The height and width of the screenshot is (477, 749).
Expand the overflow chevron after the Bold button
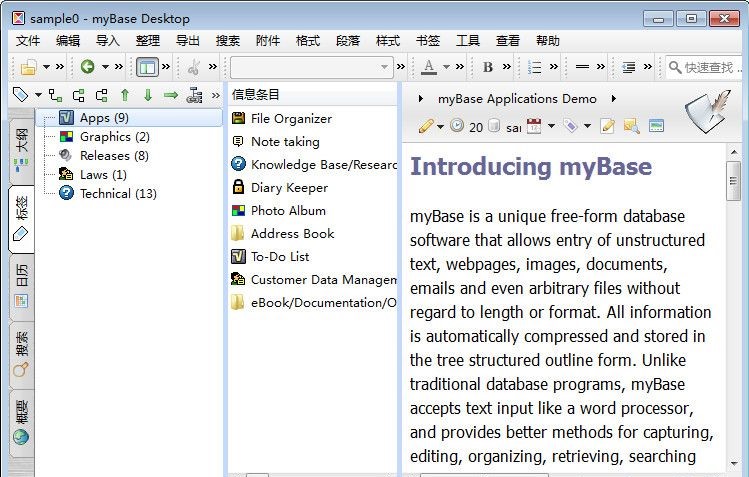(507, 67)
